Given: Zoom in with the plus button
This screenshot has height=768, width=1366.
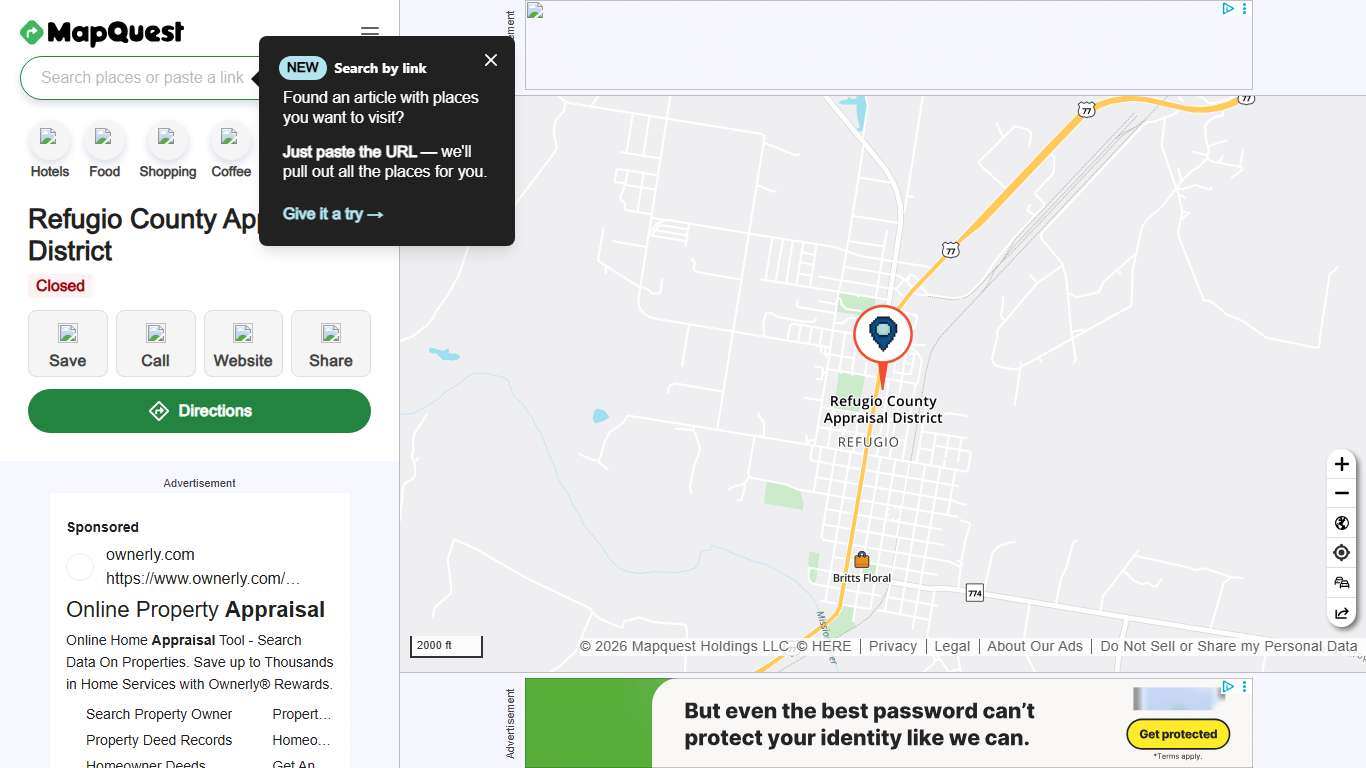Looking at the screenshot, I should coord(1342,464).
